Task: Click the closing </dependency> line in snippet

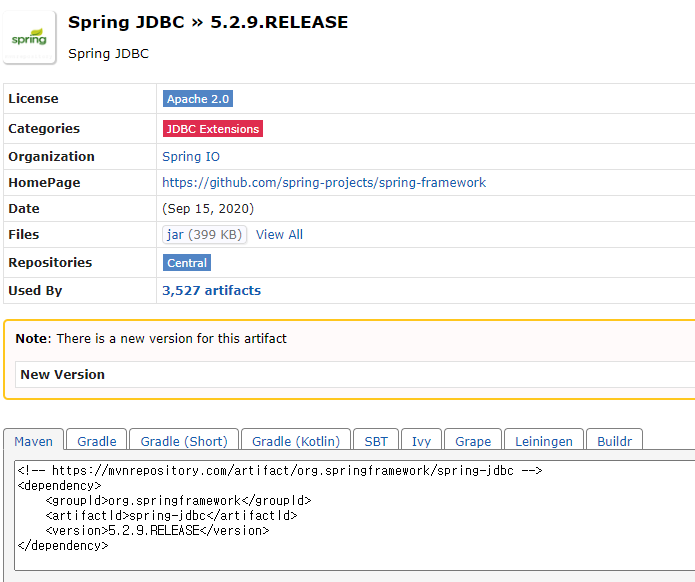Action: point(63,545)
